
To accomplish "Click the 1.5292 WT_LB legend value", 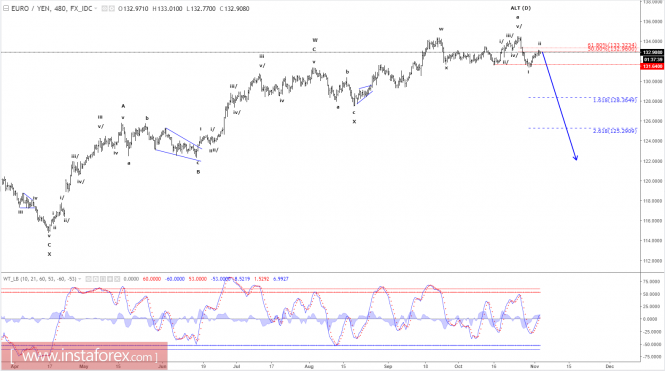I will point(261,279).
